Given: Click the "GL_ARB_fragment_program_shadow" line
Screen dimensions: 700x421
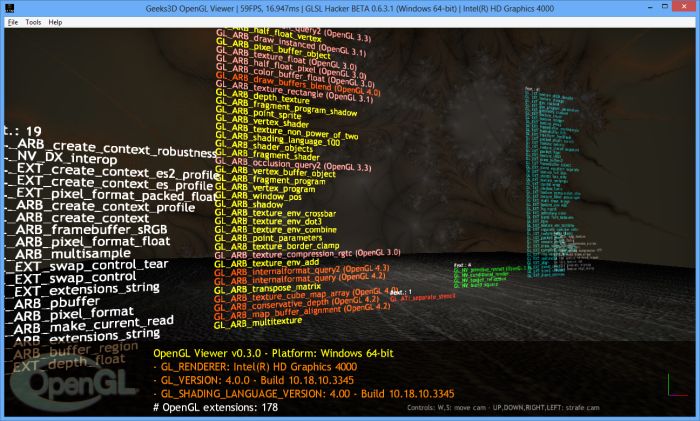Looking at the screenshot, I should 286,107.
